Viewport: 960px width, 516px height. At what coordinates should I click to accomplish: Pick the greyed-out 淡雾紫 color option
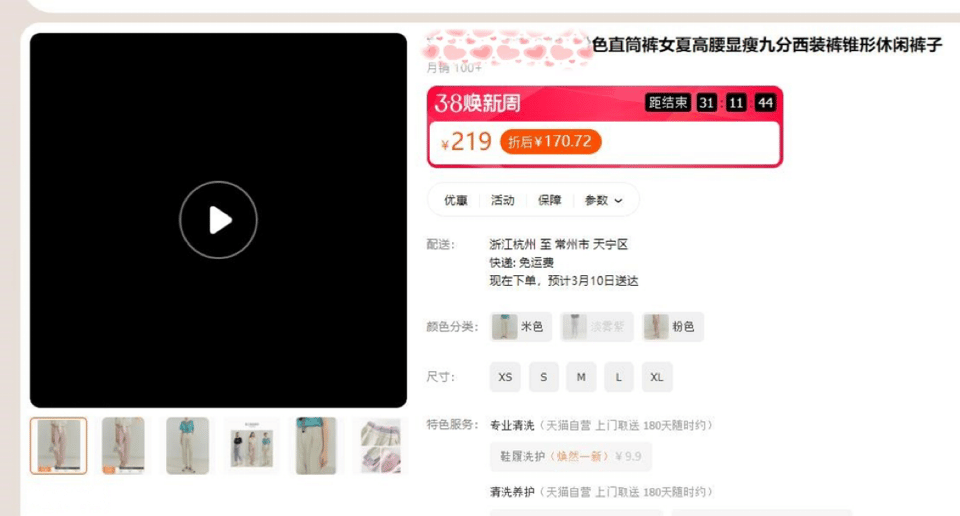tap(597, 326)
